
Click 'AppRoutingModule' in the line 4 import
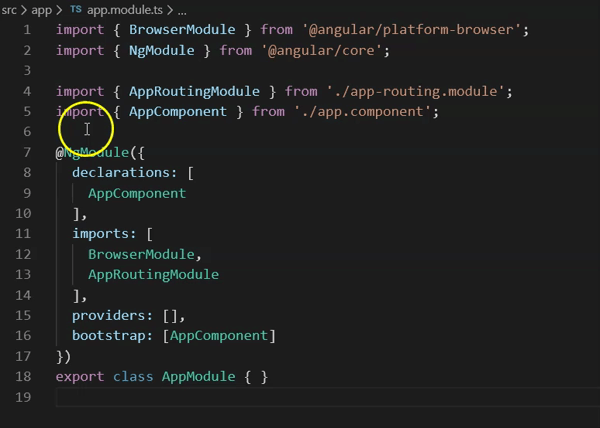pos(194,91)
